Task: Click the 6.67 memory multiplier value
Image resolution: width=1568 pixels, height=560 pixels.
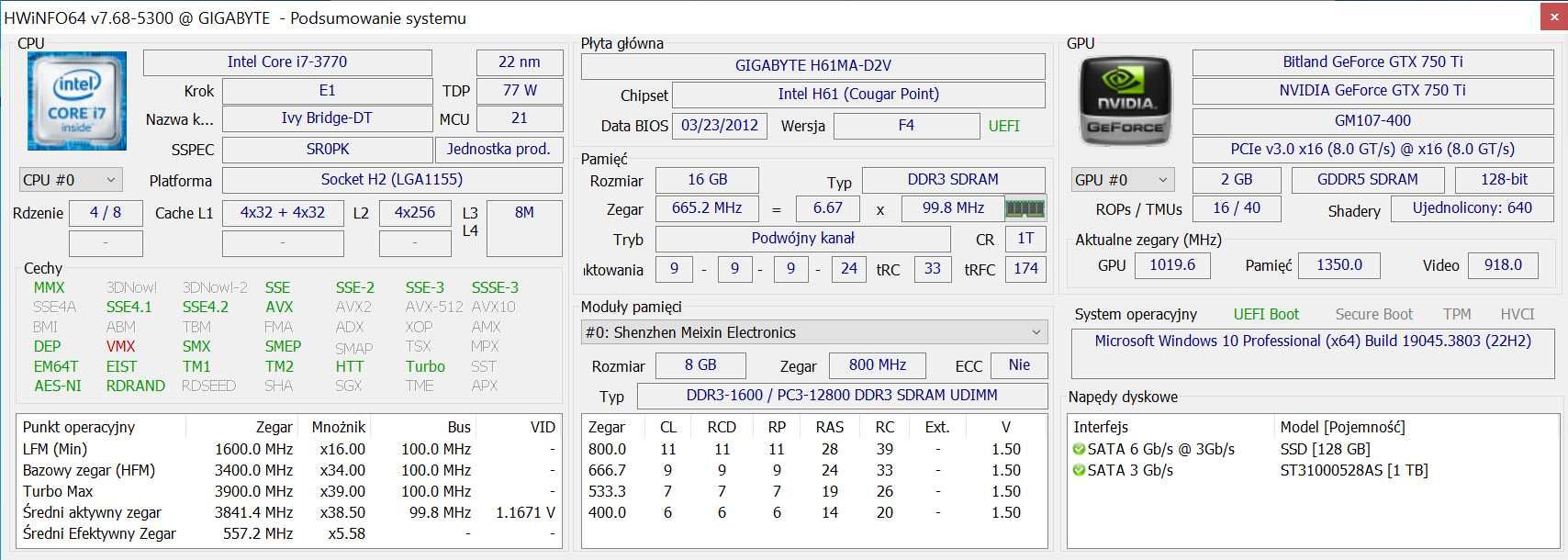Action: (x=828, y=208)
